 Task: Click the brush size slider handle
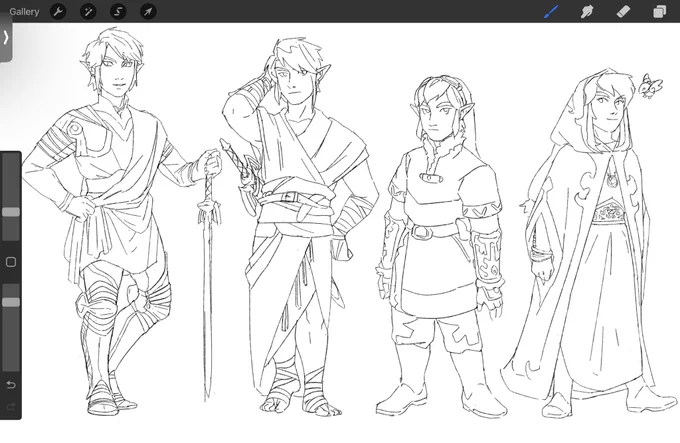pyautogui.click(x=11, y=212)
